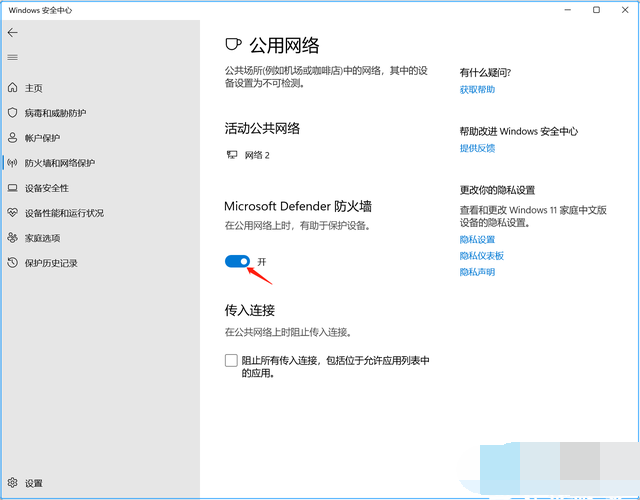Open 家庭选项 family icon

tap(13, 238)
